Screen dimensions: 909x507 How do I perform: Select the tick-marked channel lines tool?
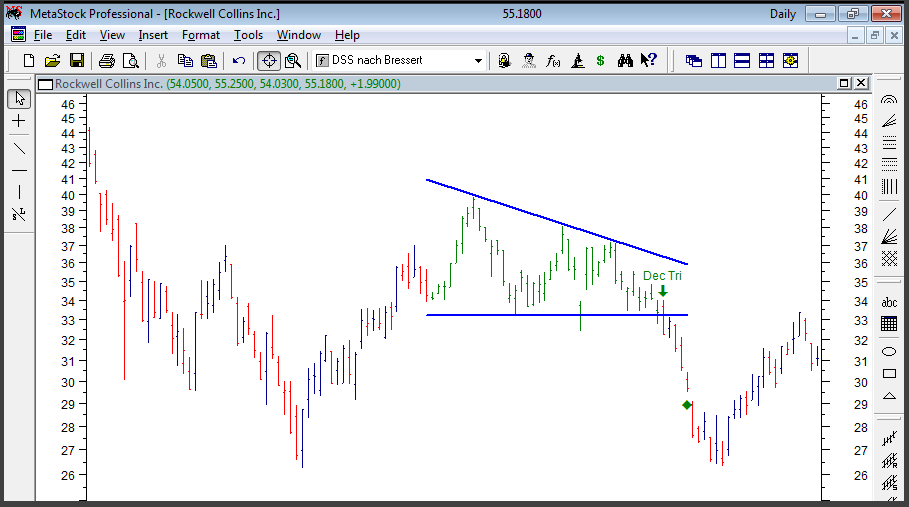[889, 439]
